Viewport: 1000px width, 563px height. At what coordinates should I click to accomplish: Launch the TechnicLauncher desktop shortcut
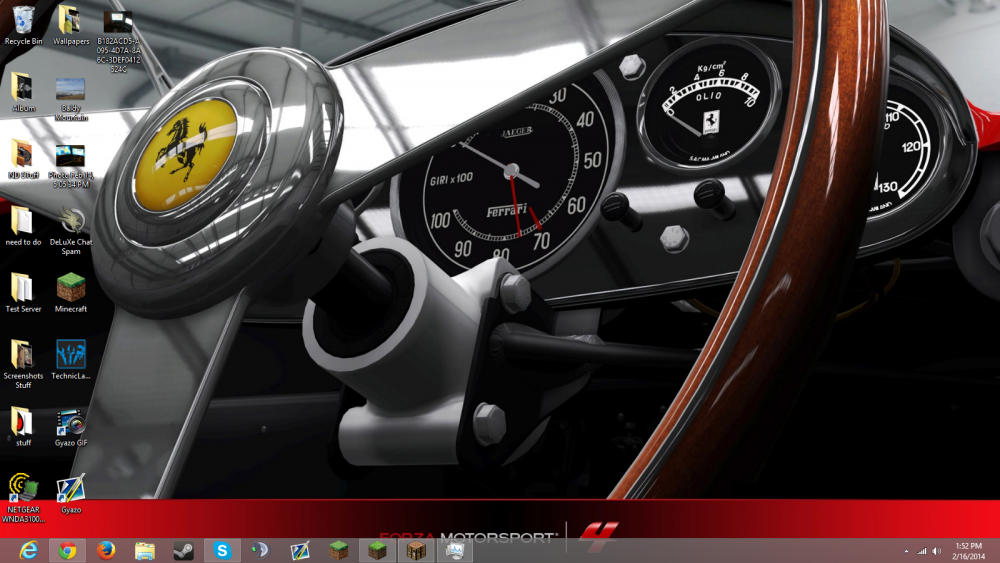pos(71,360)
